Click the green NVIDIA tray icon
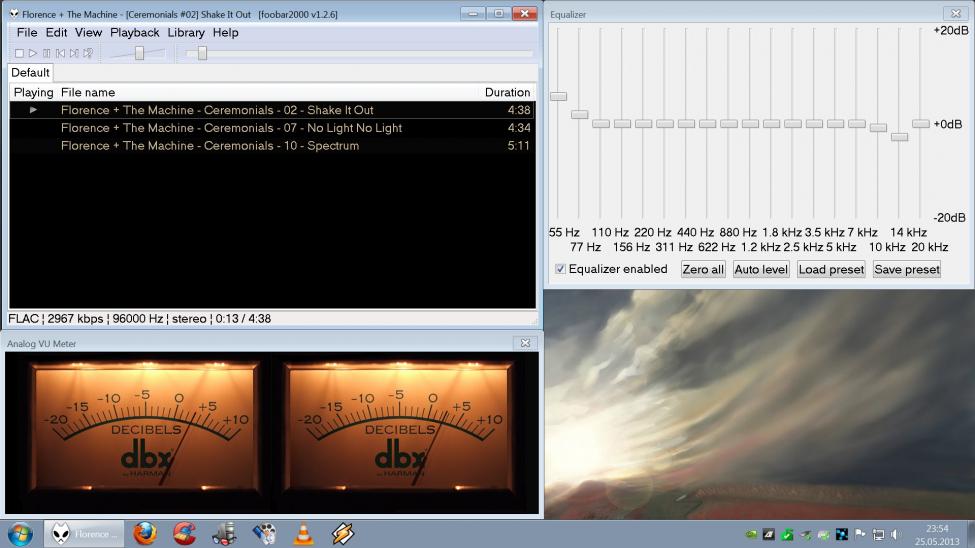Screen dimensions: 975x548 coord(751,534)
